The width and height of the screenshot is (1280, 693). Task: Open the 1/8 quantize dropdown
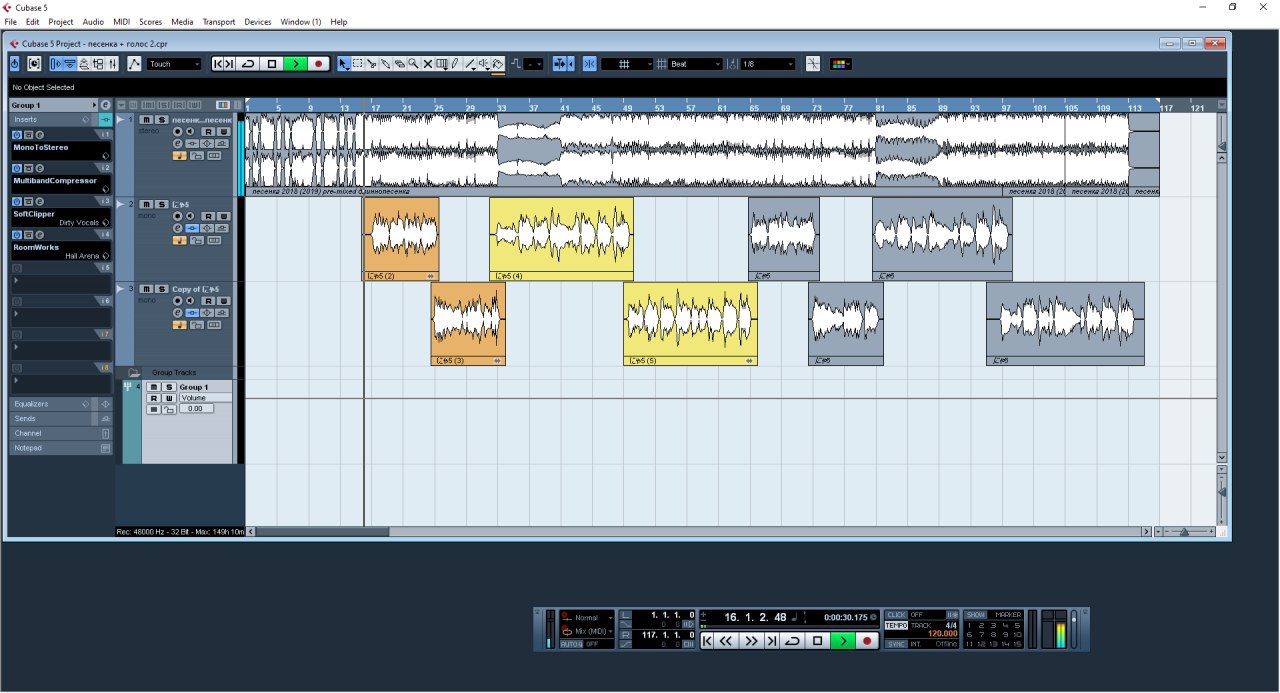(x=768, y=64)
